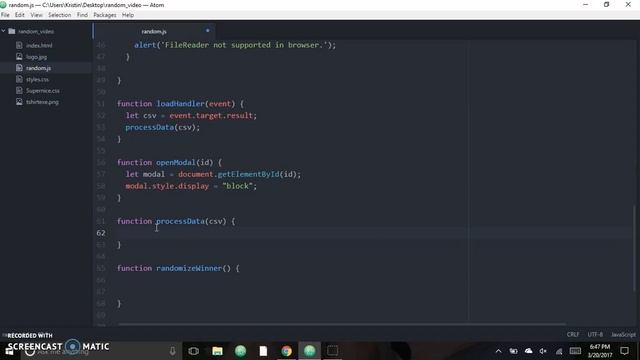
Task: Click the "block" string literal
Action: [238, 186]
